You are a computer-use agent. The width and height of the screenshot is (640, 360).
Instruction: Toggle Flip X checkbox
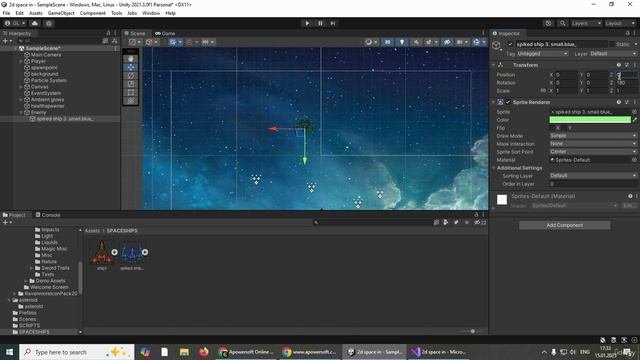[552, 128]
